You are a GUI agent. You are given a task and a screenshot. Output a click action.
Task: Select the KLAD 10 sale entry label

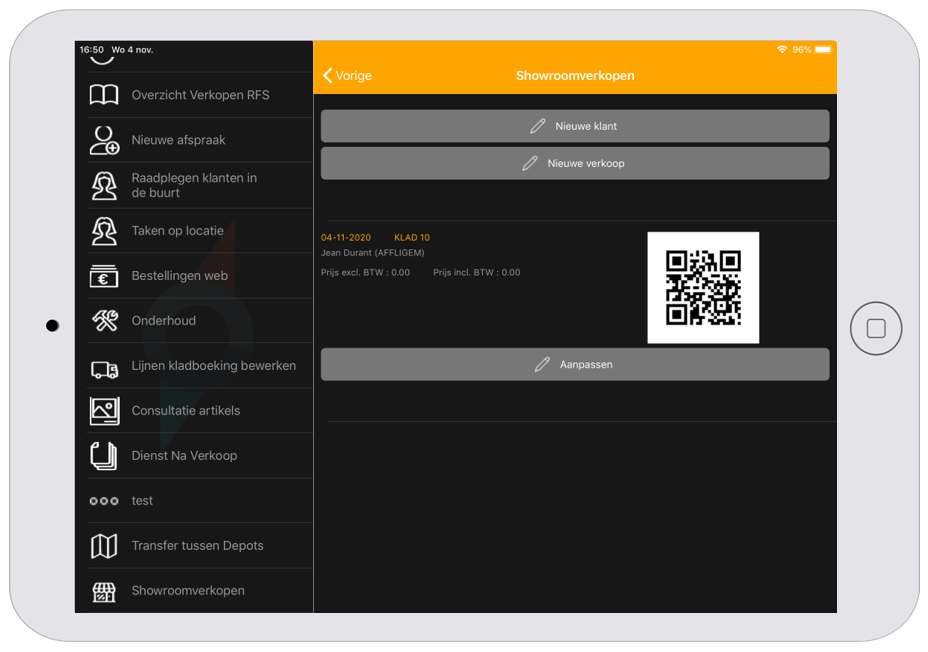[x=412, y=238]
